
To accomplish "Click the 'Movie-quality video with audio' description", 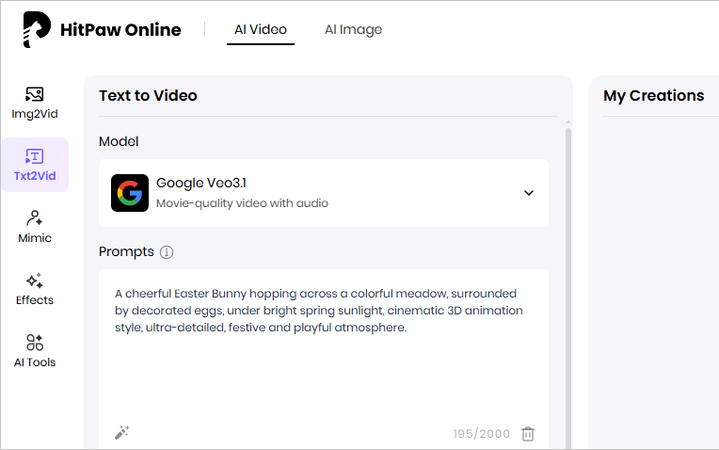I will click(x=242, y=203).
